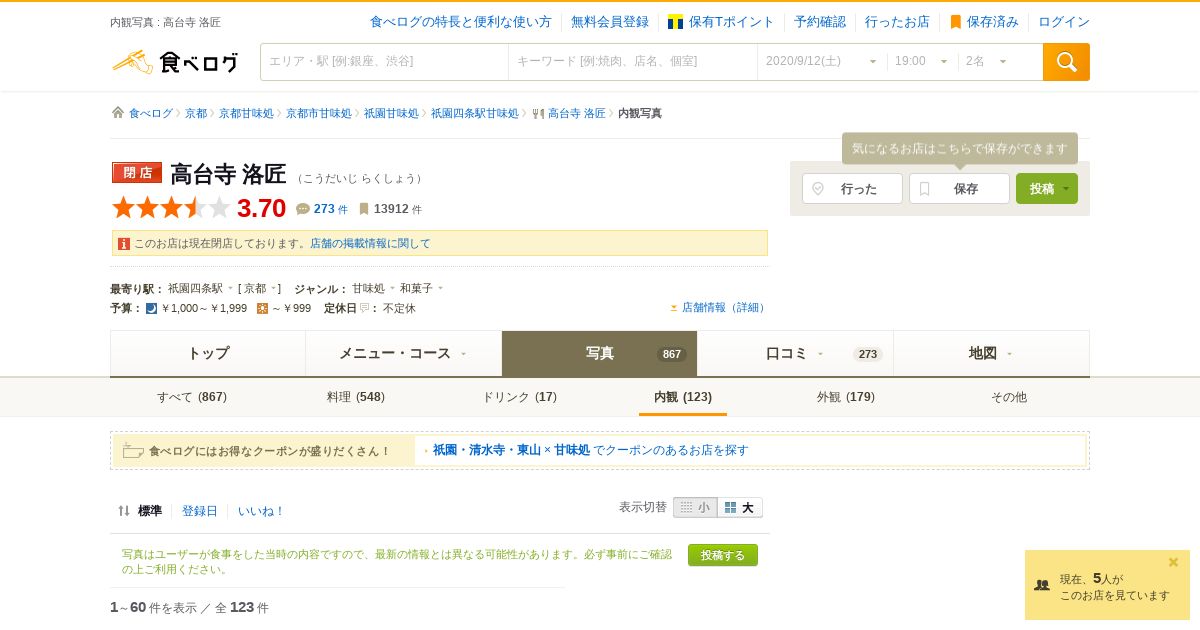Sort photos by 登録日
This screenshot has height=630, width=1200.
coord(200,511)
